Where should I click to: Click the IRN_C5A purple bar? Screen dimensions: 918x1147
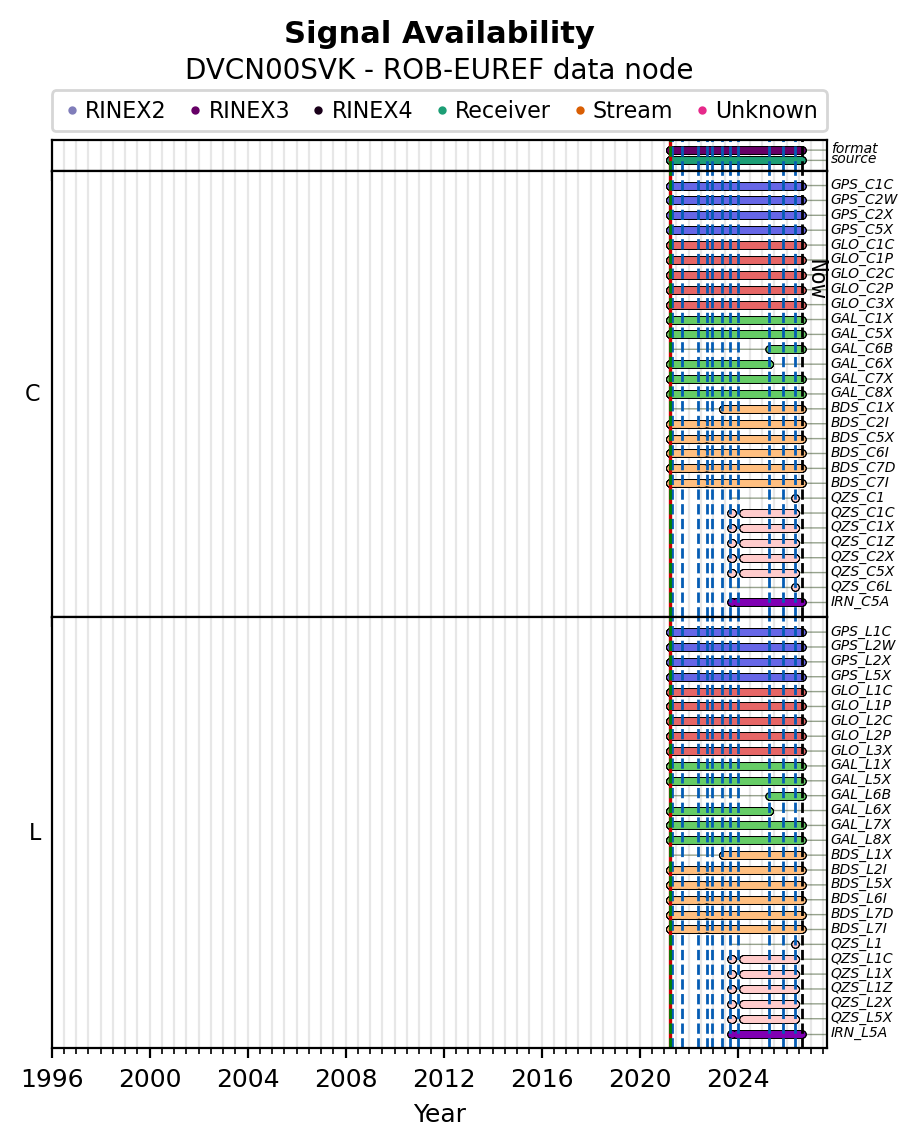tap(767, 602)
